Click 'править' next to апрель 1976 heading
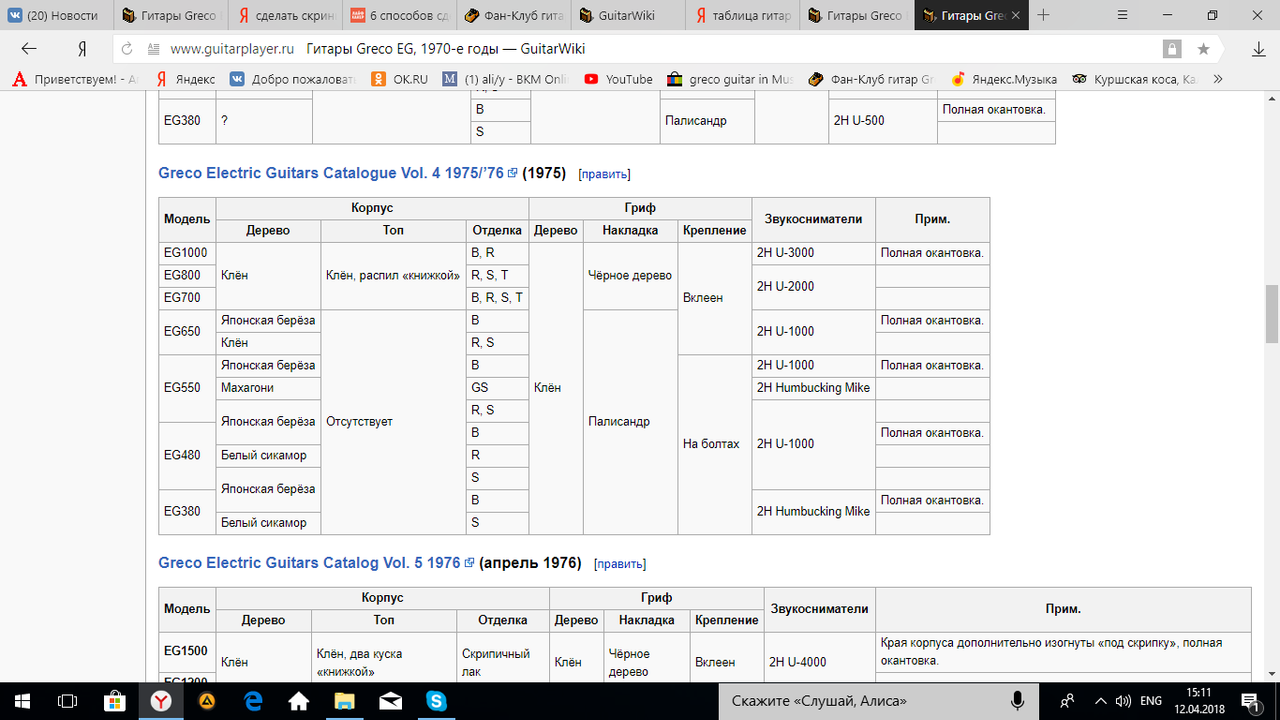The height and width of the screenshot is (720, 1280). tap(620, 564)
